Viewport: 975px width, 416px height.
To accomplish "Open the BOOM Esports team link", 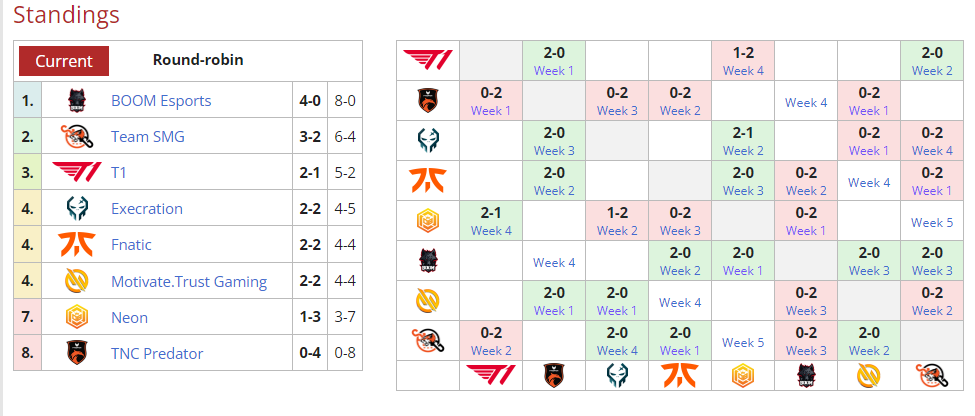I will click(161, 101).
